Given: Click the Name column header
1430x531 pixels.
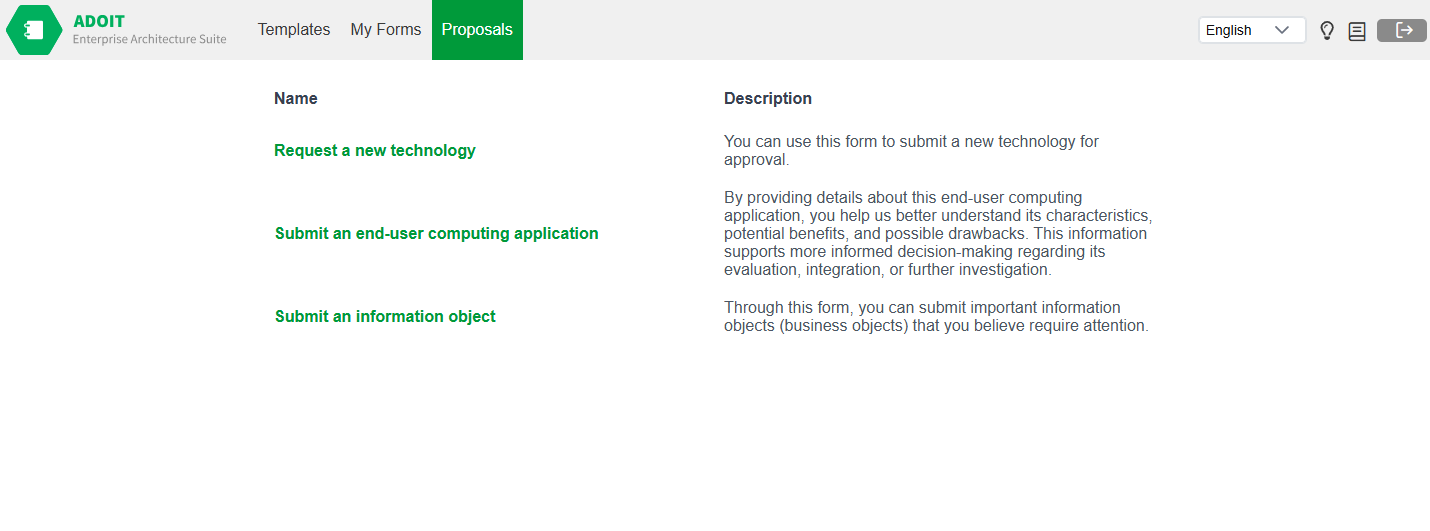Looking at the screenshot, I should 296,99.
